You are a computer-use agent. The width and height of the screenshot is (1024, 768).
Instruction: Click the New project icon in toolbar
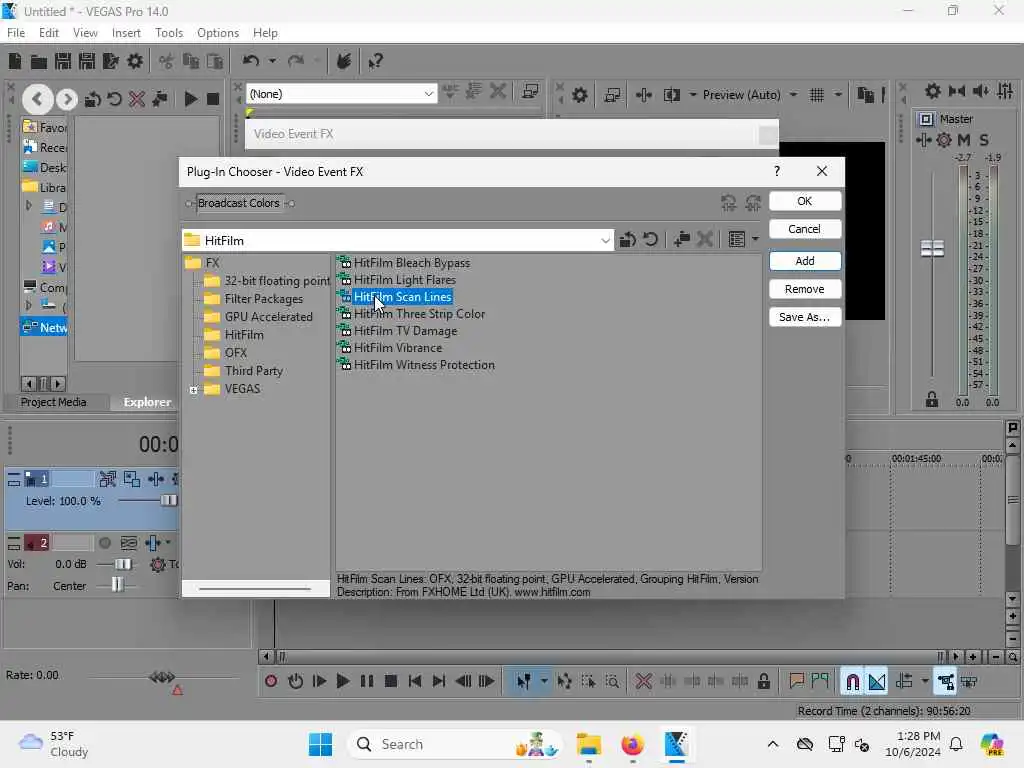15,61
